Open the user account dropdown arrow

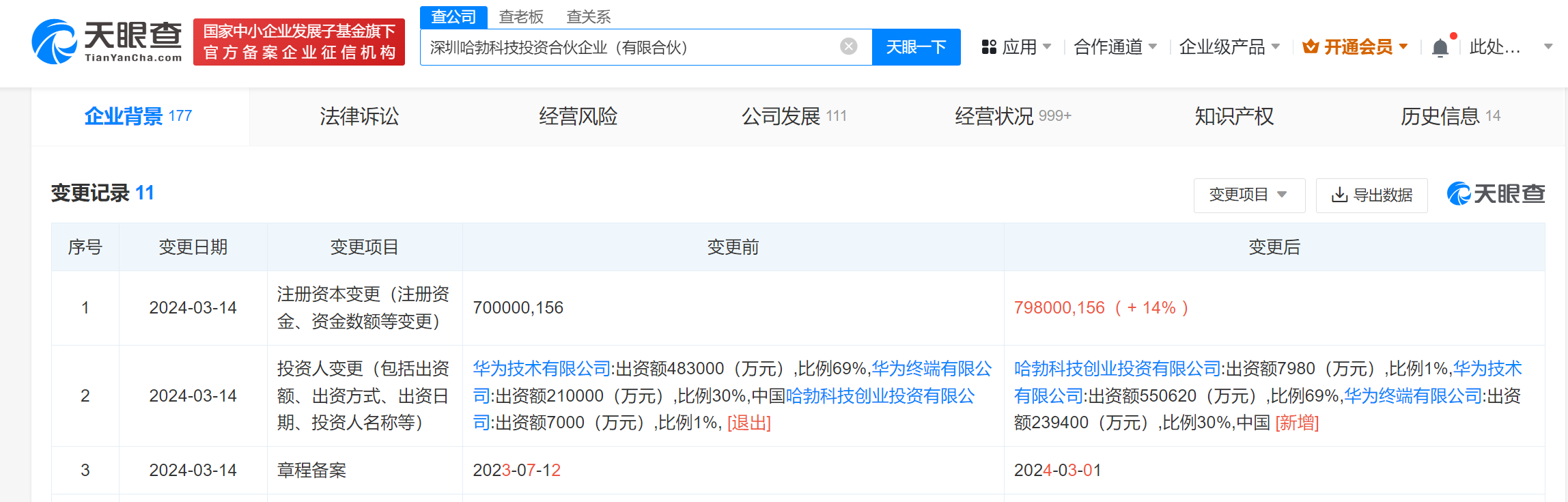[1548, 47]
